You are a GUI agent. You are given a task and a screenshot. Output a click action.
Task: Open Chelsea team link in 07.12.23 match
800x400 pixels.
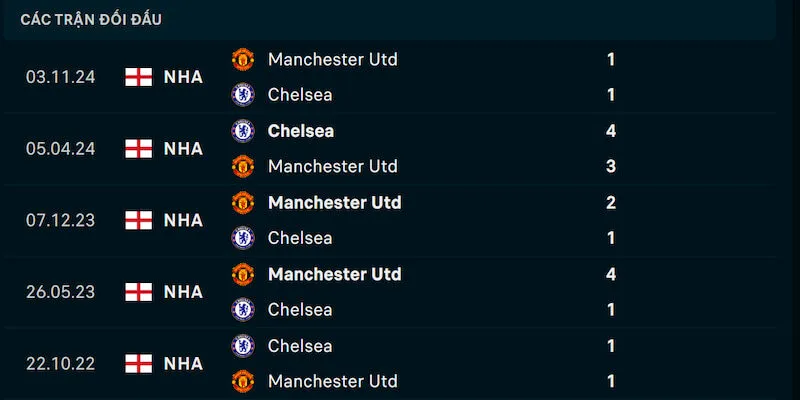300,238
